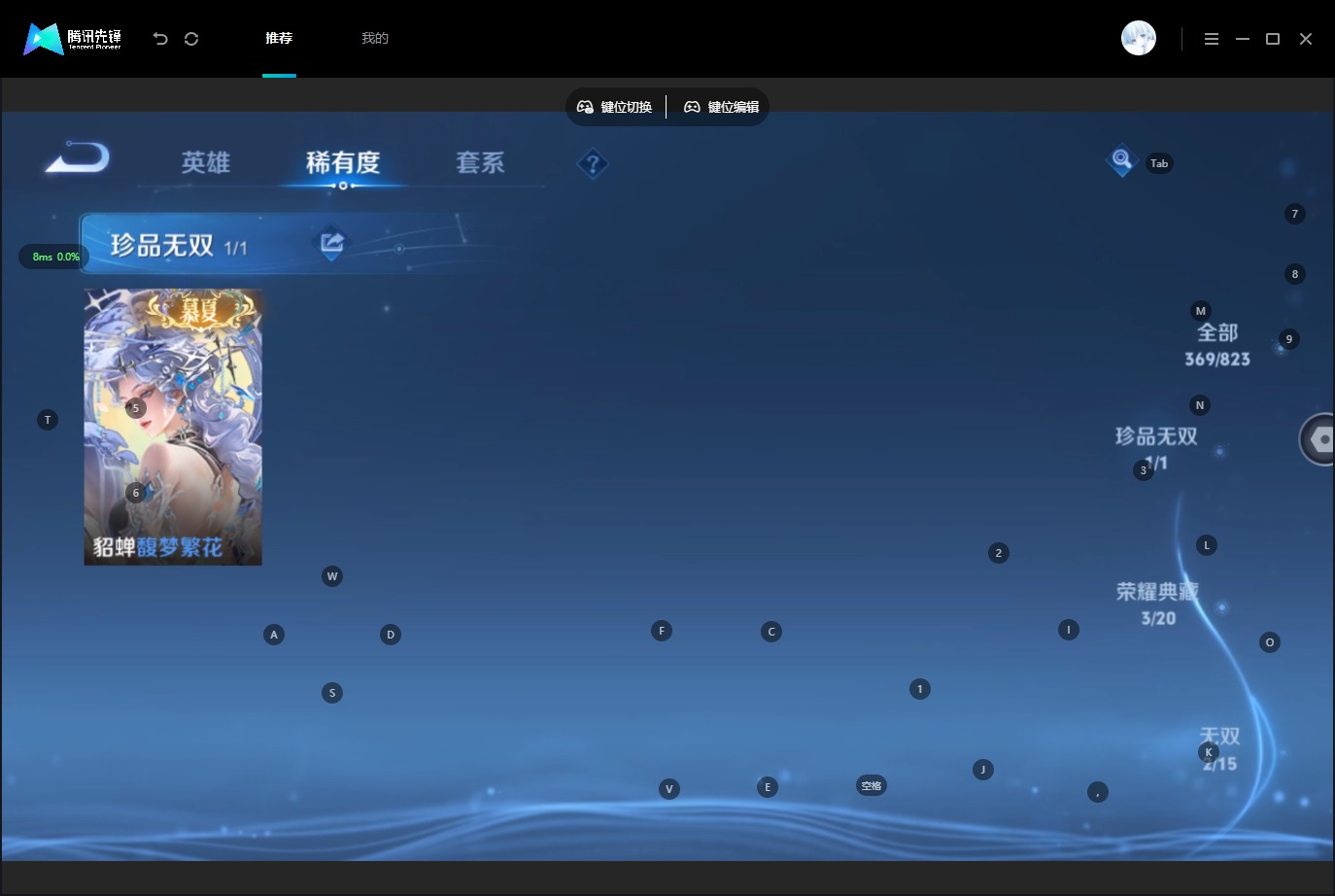Select the 全部 369/823 filter

(1217, 345)
